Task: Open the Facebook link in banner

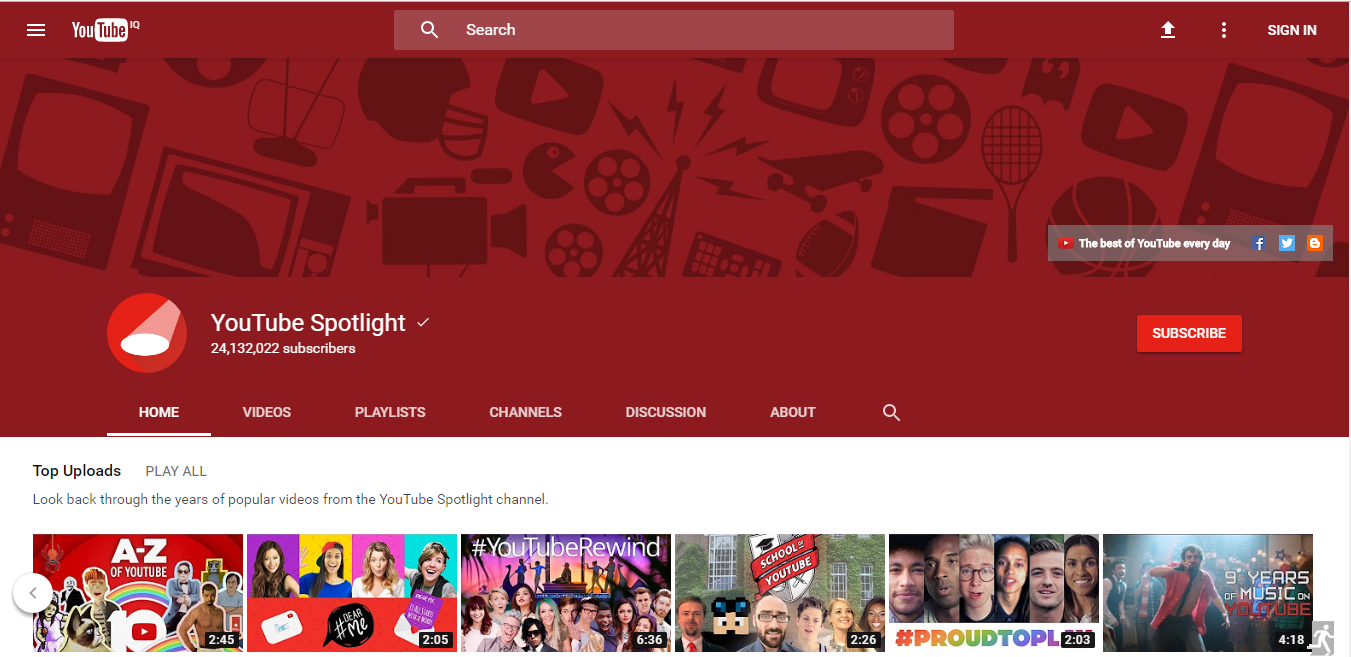Action: click(x=1259, y=243)
